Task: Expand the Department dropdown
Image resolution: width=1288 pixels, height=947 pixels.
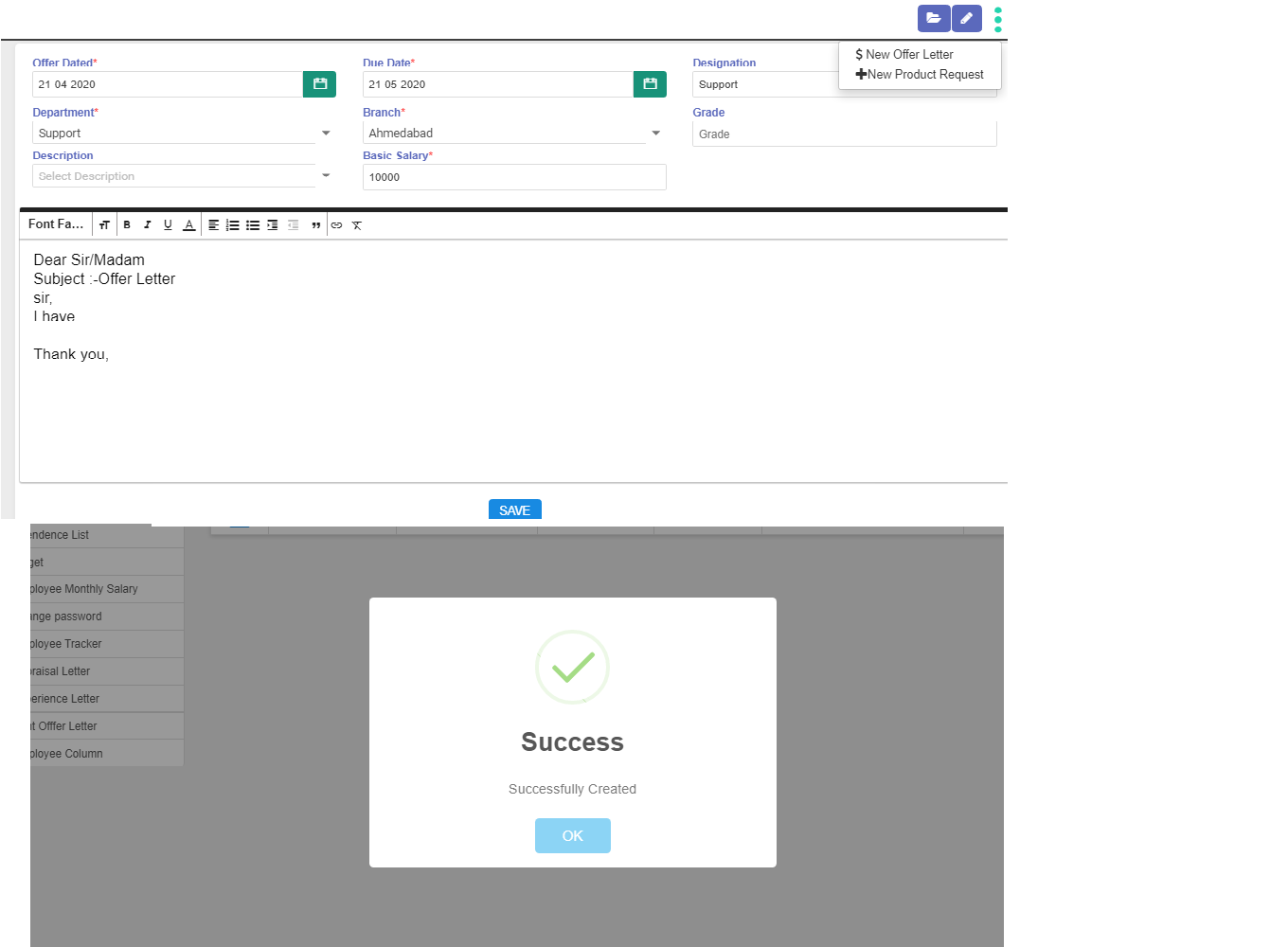Action: pyautogui.click(x=327, y=133)
